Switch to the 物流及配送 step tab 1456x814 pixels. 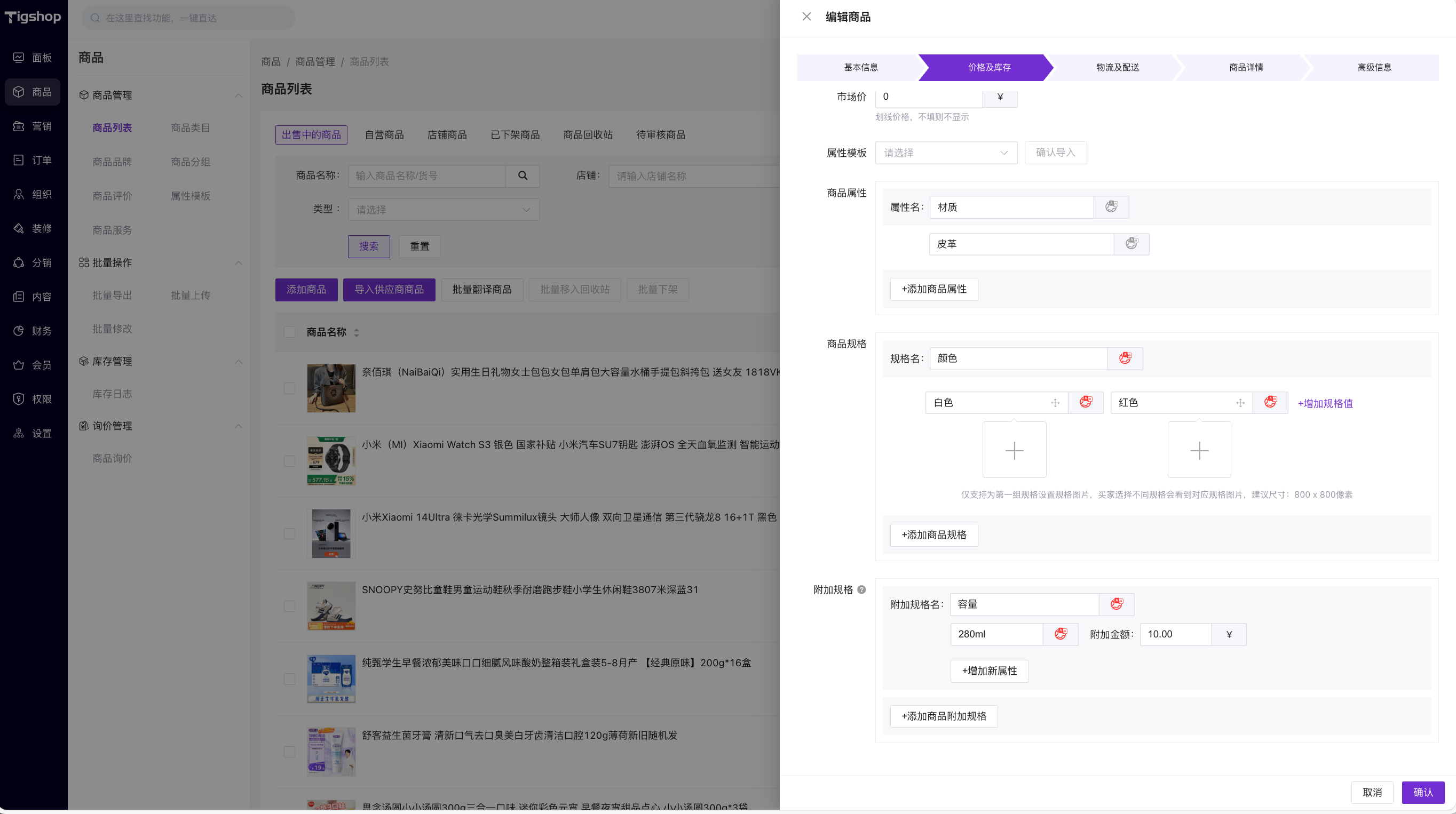1117,67
